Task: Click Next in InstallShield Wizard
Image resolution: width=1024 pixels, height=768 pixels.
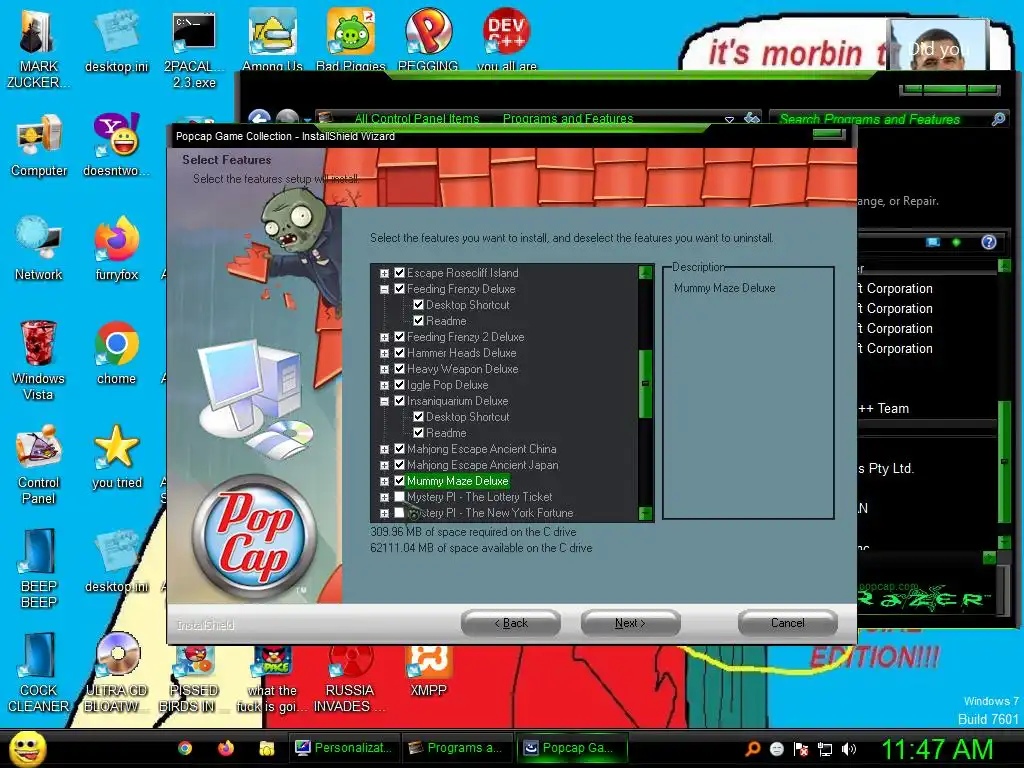Action: tap(630, 624)
